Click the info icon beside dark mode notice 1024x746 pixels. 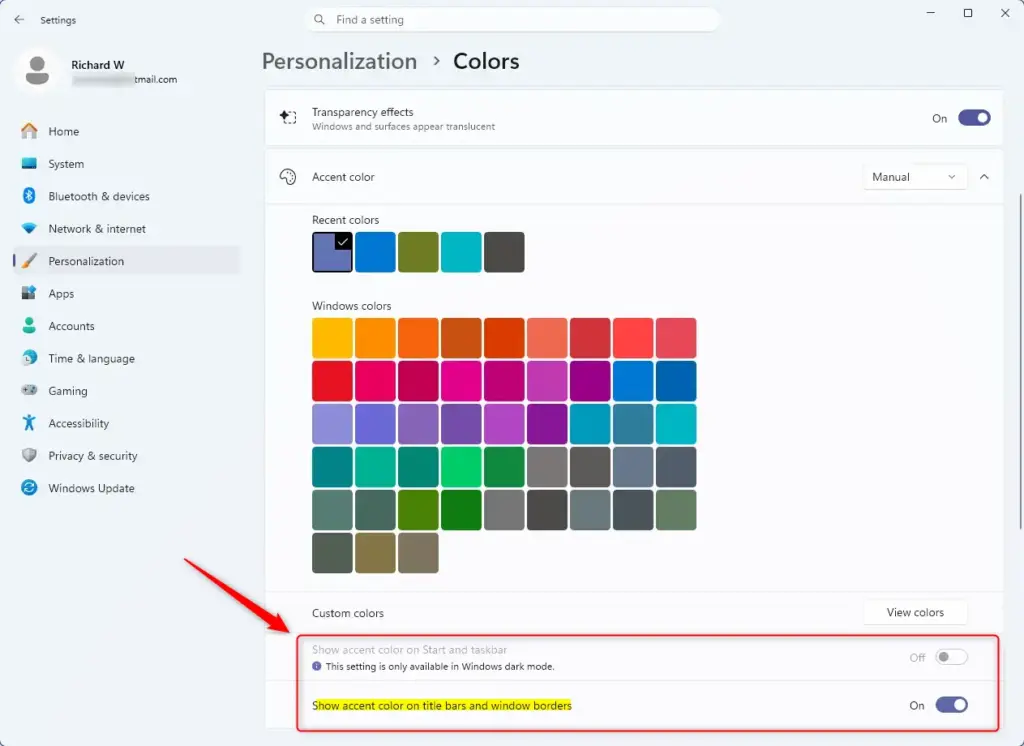click(x=317, y=666)
